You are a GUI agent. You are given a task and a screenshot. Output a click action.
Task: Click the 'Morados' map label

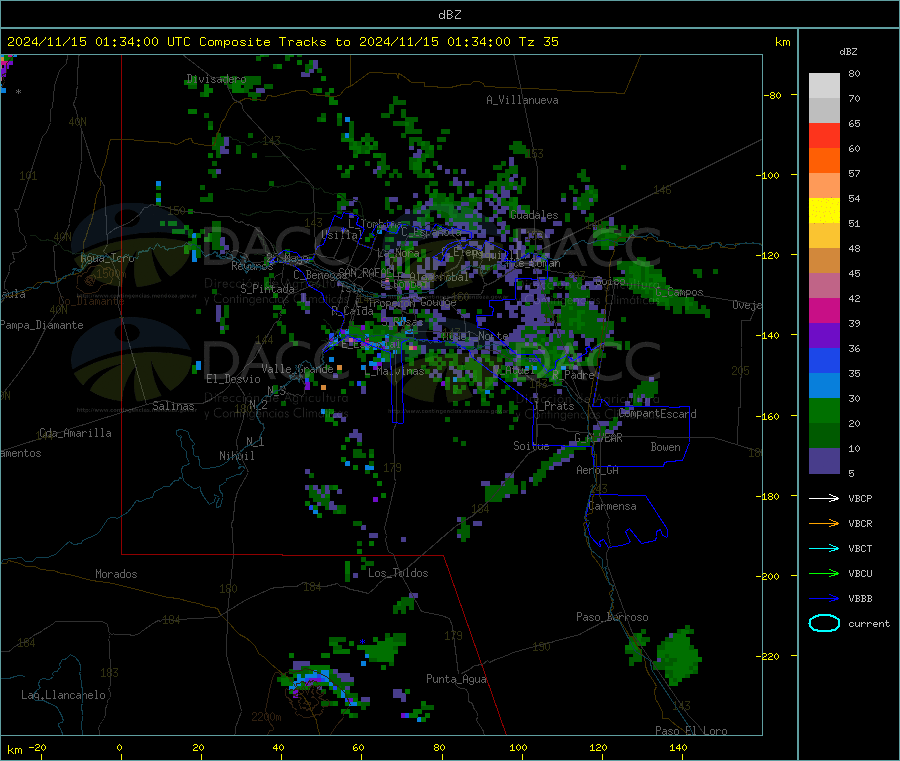116,574
